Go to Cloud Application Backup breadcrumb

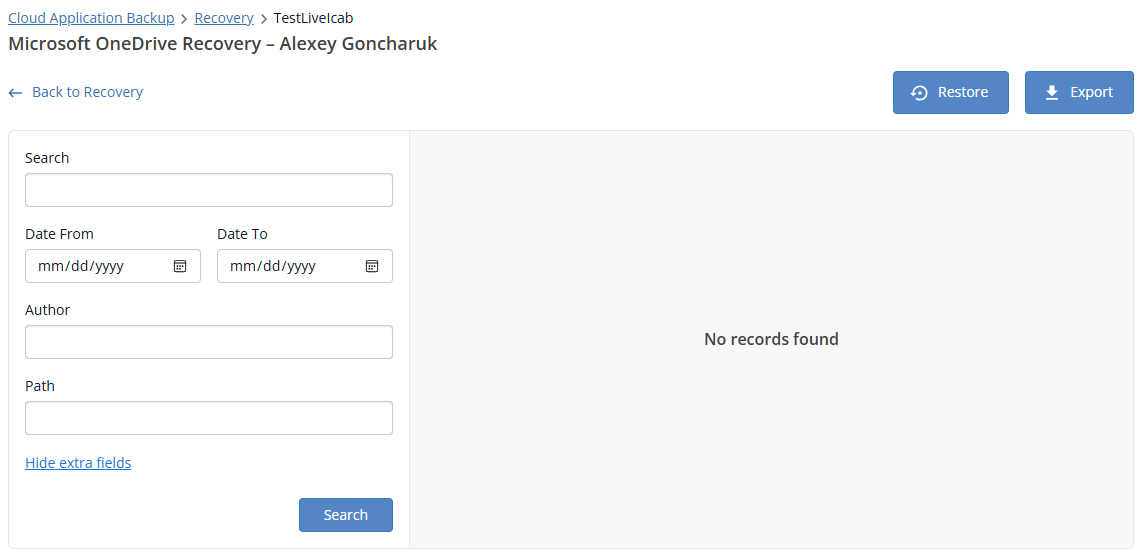[91, 18]
